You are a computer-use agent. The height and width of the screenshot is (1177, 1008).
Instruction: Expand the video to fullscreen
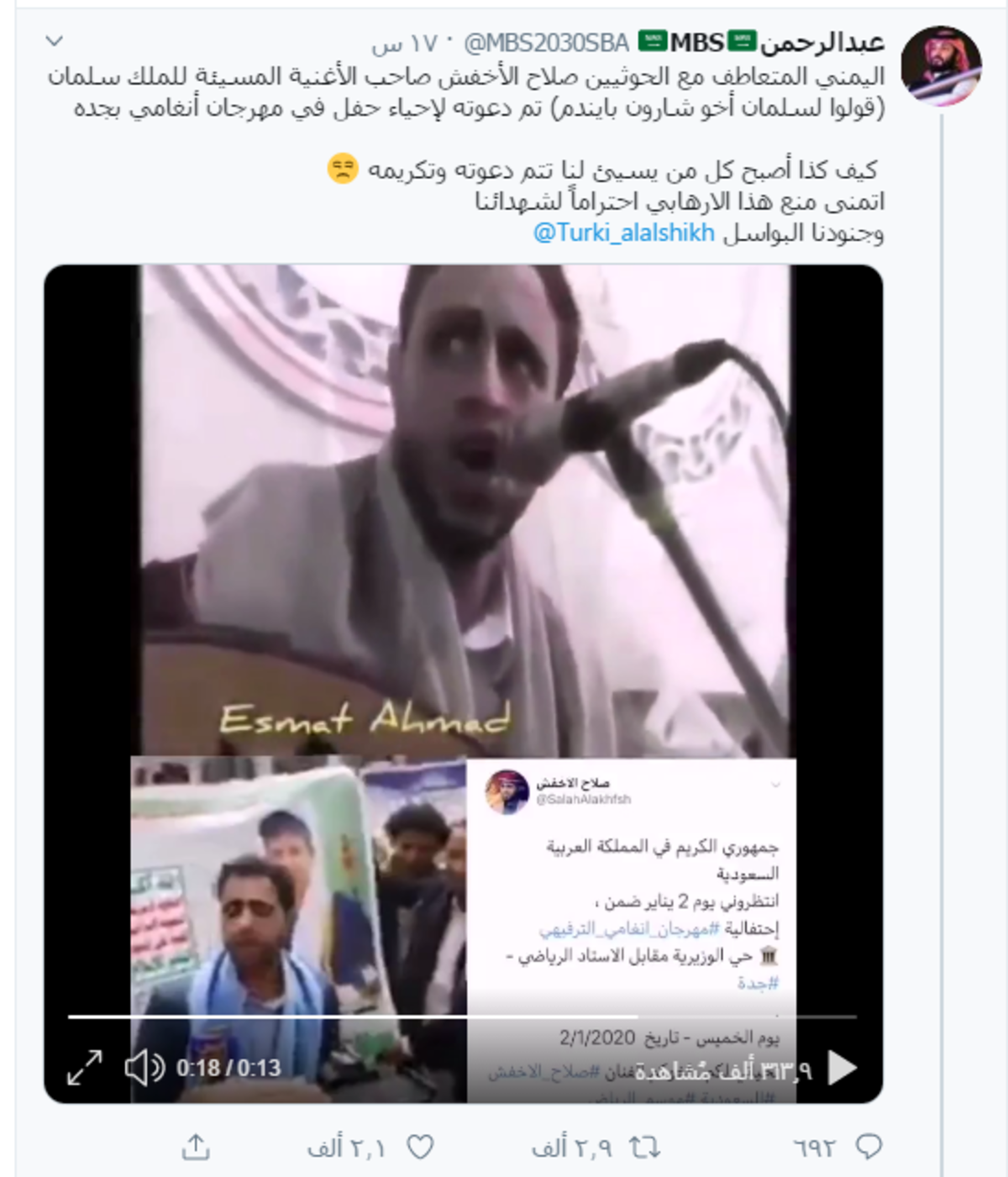(x=85, y=1068)
